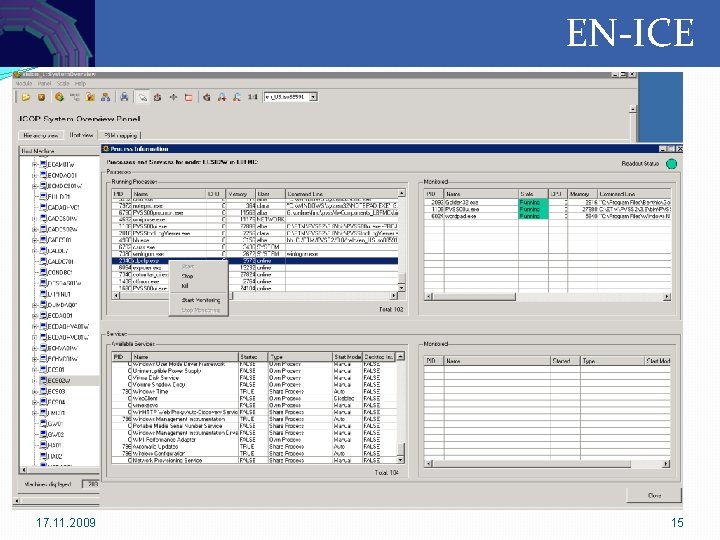The image size is (720, 540).
Task: Switch to the Hierarchy view tab
Action: tap(40, 135)
